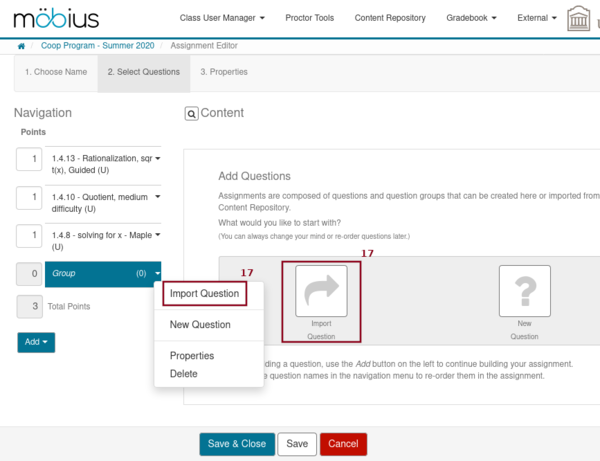
Task: Click the Points column label
Action: coord(33,132)
